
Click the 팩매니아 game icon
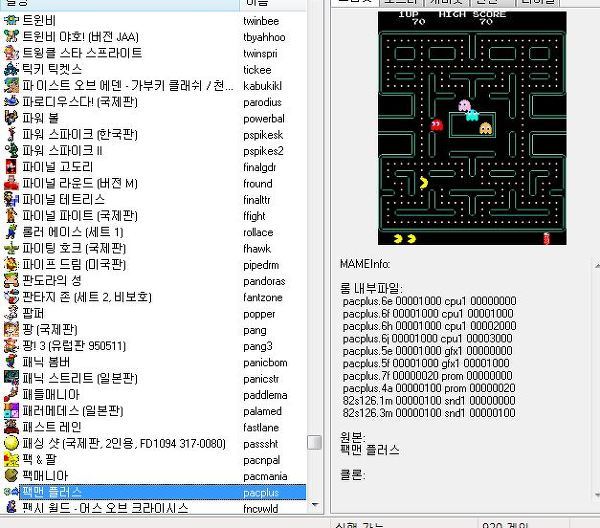tap(11, 476)
